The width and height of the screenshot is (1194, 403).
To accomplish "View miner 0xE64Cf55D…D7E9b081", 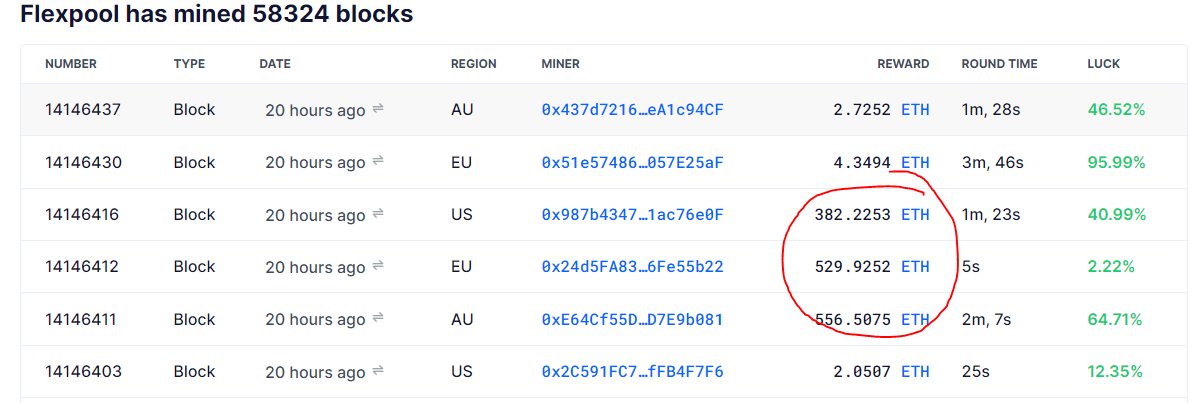I will [632, 319].
